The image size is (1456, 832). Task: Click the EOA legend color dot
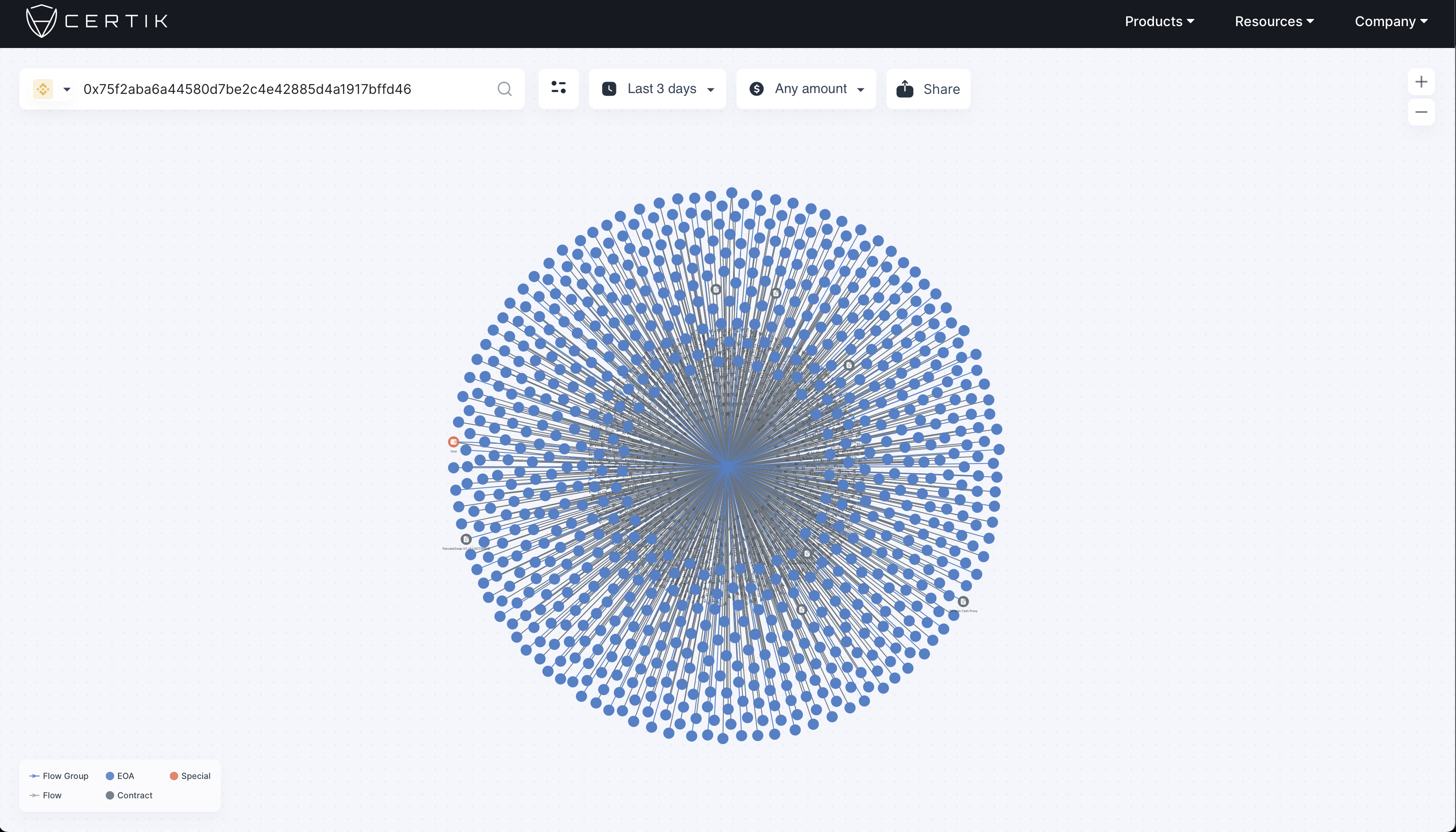[x=110, y=776]
